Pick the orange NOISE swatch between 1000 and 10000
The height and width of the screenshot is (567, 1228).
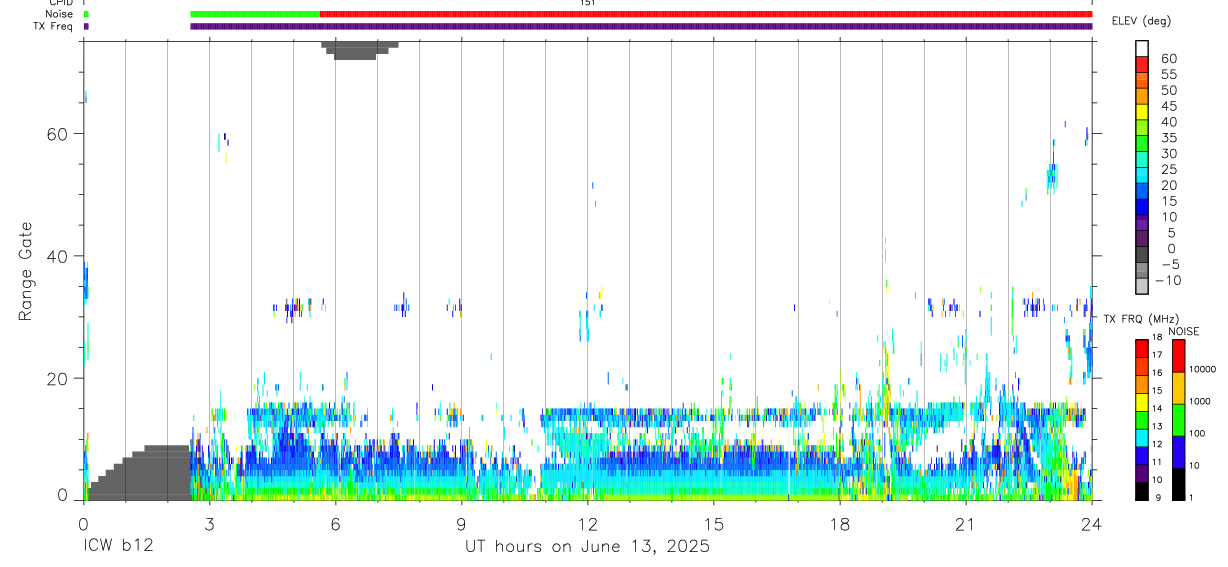[x=1178, y=388]
